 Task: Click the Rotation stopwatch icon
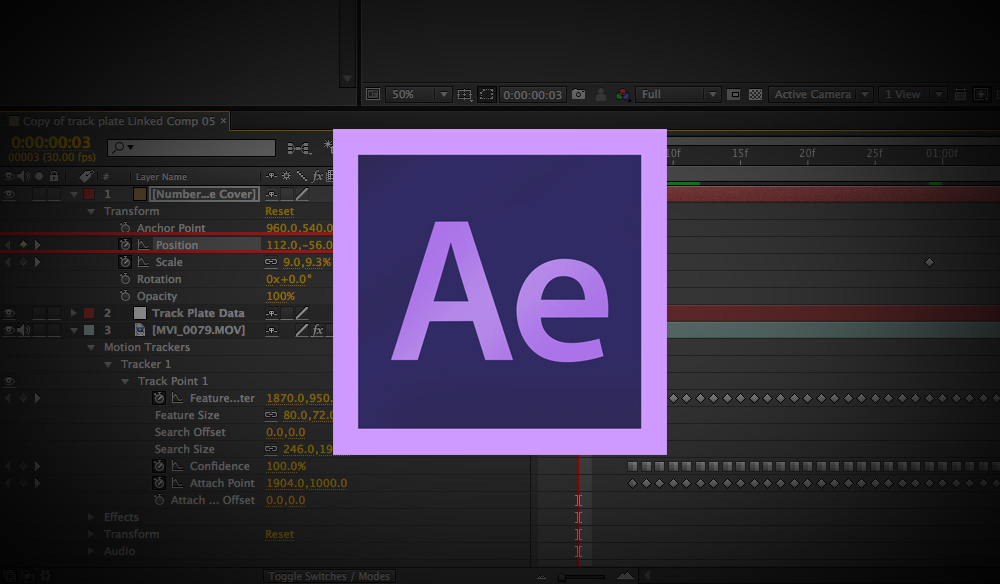(125, 279)
